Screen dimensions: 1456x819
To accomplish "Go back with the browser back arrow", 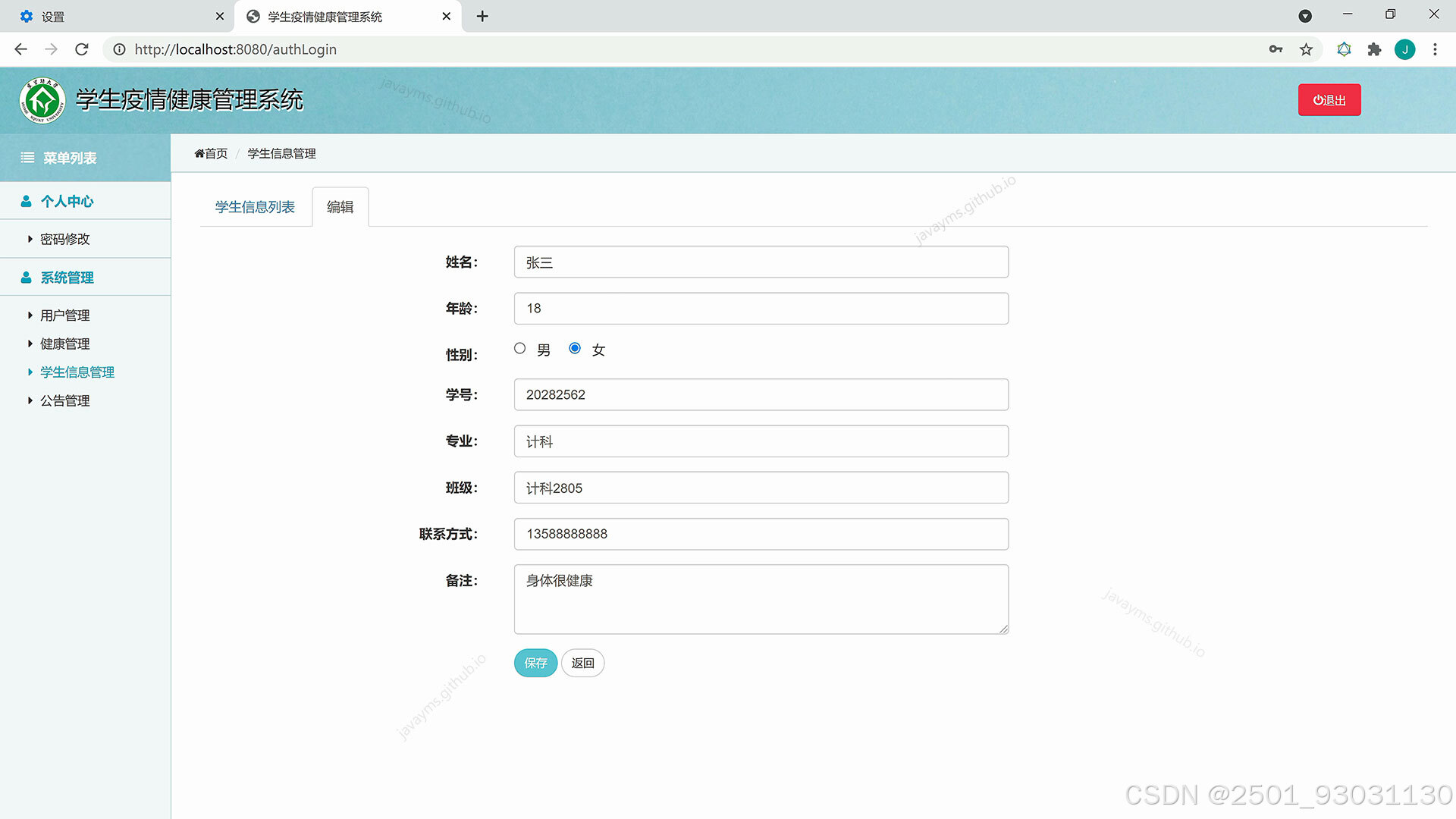I will click(x=20, y=49).
